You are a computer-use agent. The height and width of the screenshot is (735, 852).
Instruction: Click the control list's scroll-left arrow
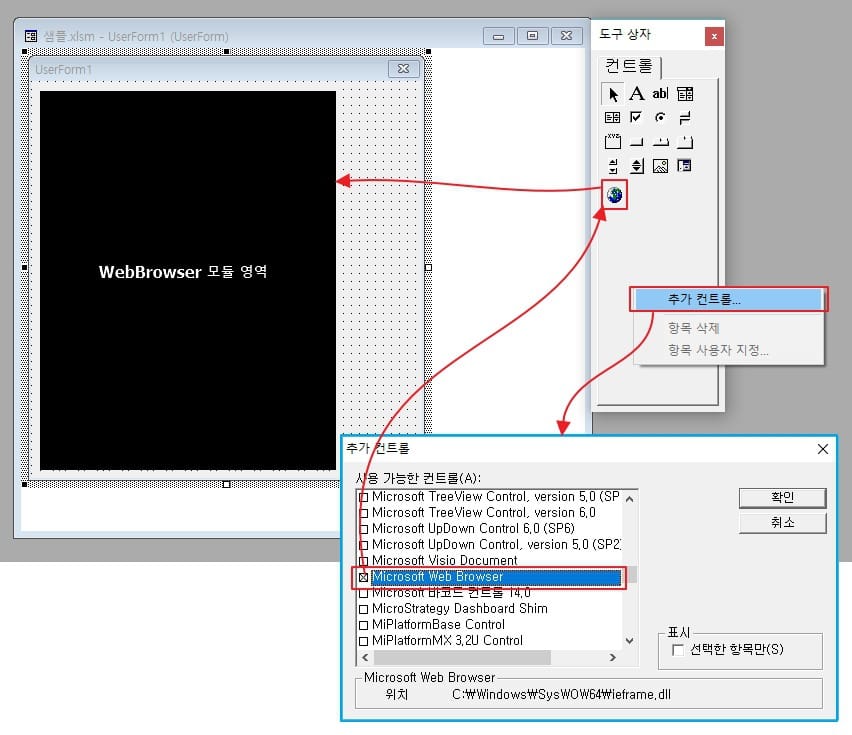[x=365, y=657]
